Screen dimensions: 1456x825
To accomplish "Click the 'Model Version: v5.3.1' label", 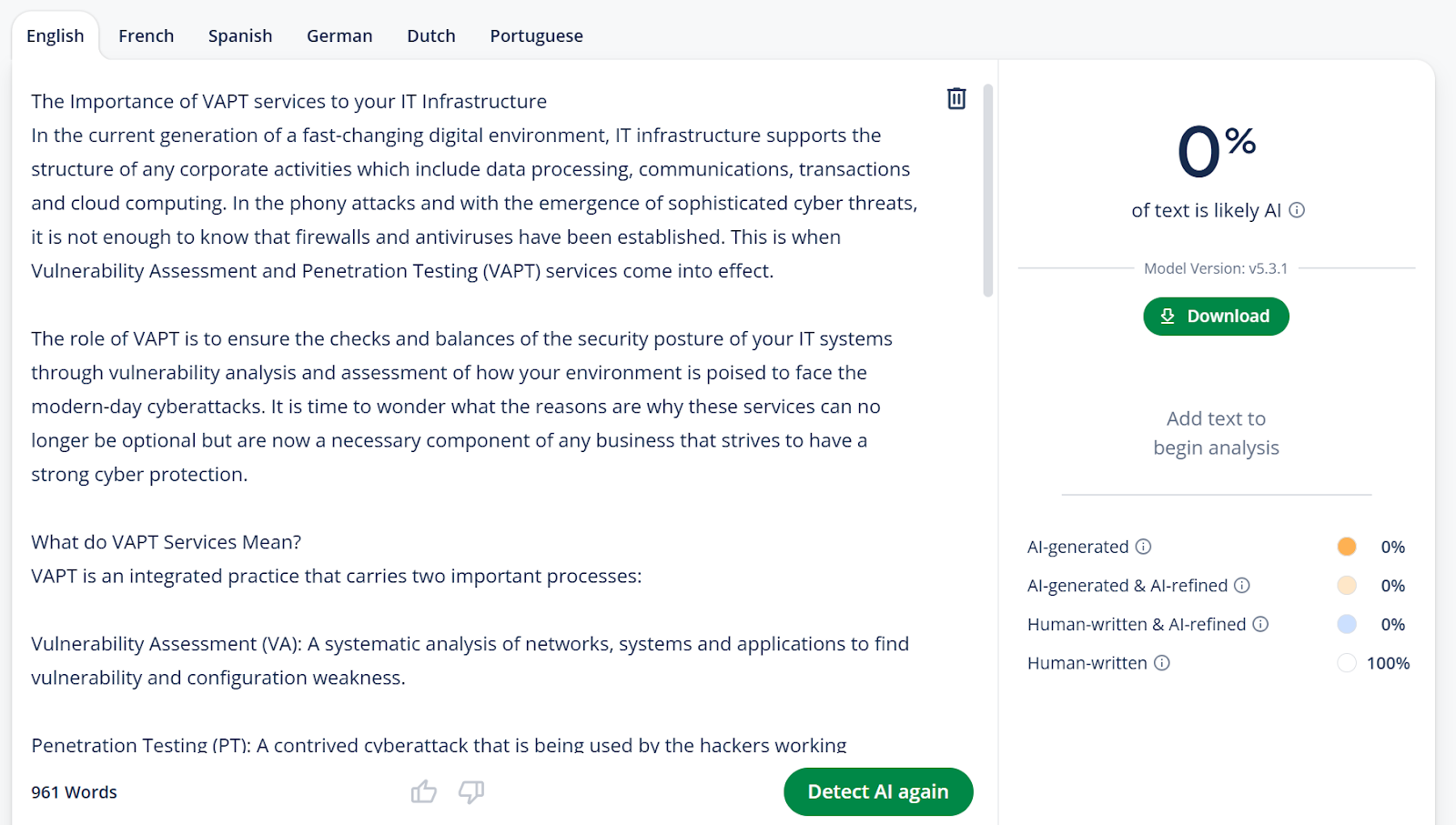I will (x=1216, y=268).
